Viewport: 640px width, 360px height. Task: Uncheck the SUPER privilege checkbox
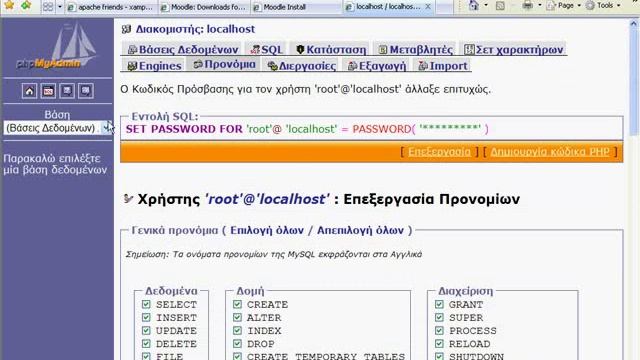coord(439,317)
